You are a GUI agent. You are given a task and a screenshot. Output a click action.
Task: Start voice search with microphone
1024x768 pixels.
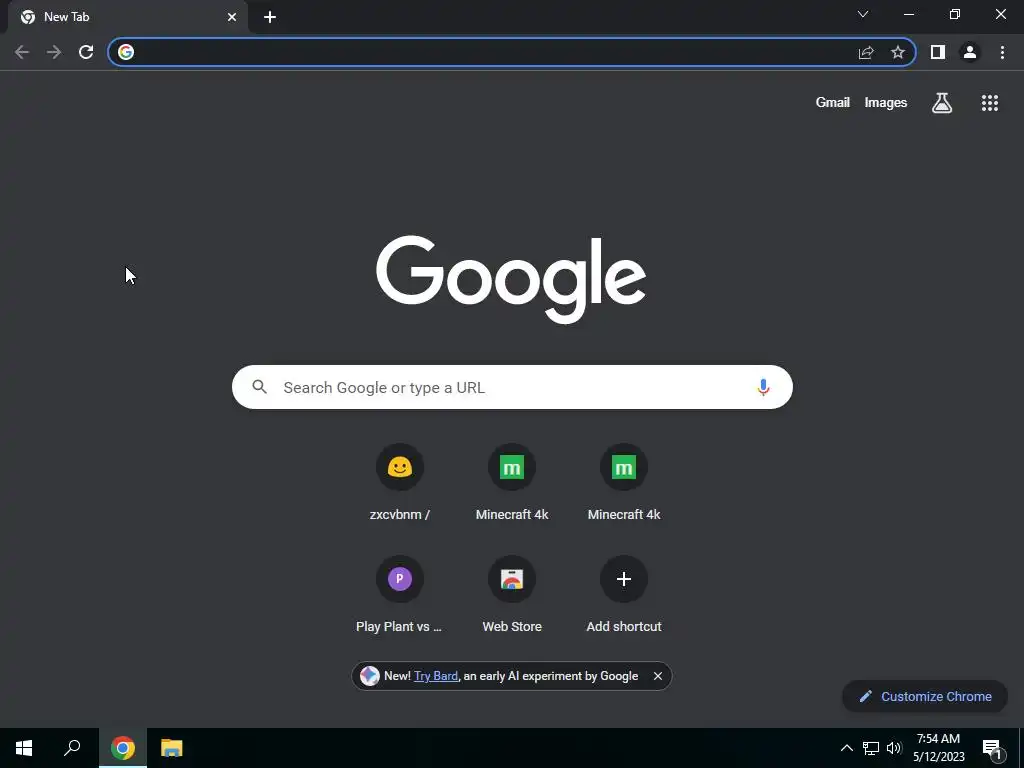tap(763, 387)
